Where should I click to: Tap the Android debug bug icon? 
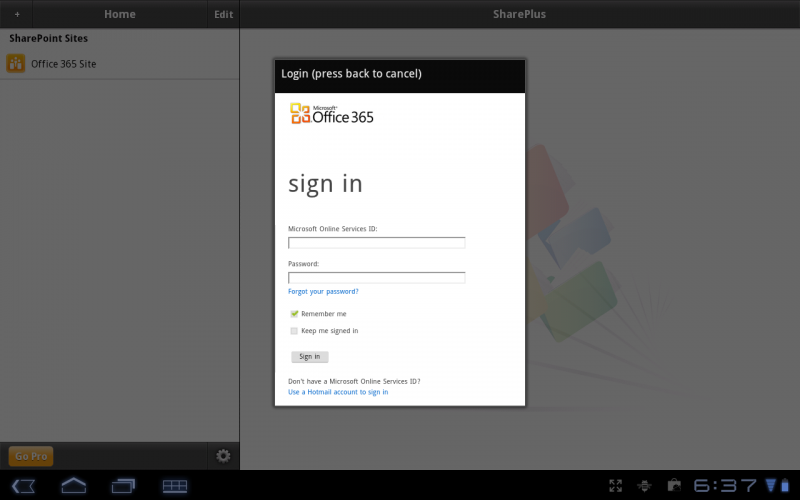(645, 485)
